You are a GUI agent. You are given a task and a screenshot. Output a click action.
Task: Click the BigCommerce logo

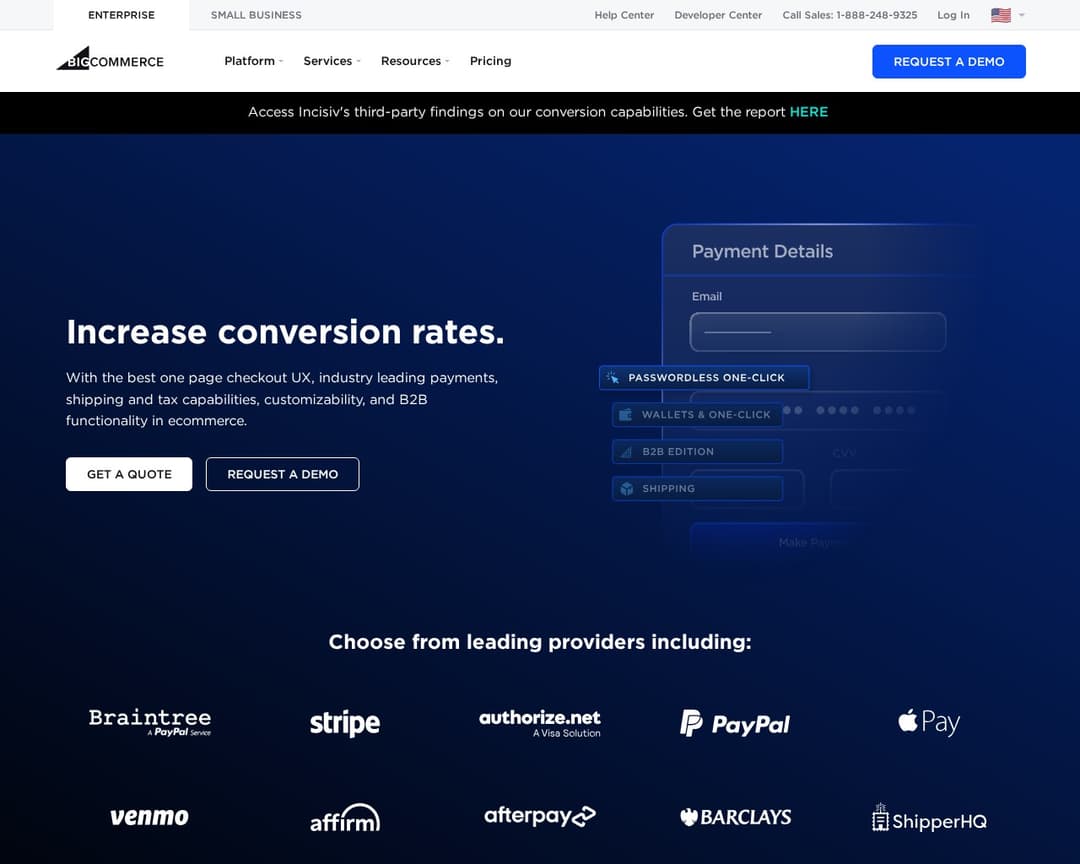[x=110, y=59]
